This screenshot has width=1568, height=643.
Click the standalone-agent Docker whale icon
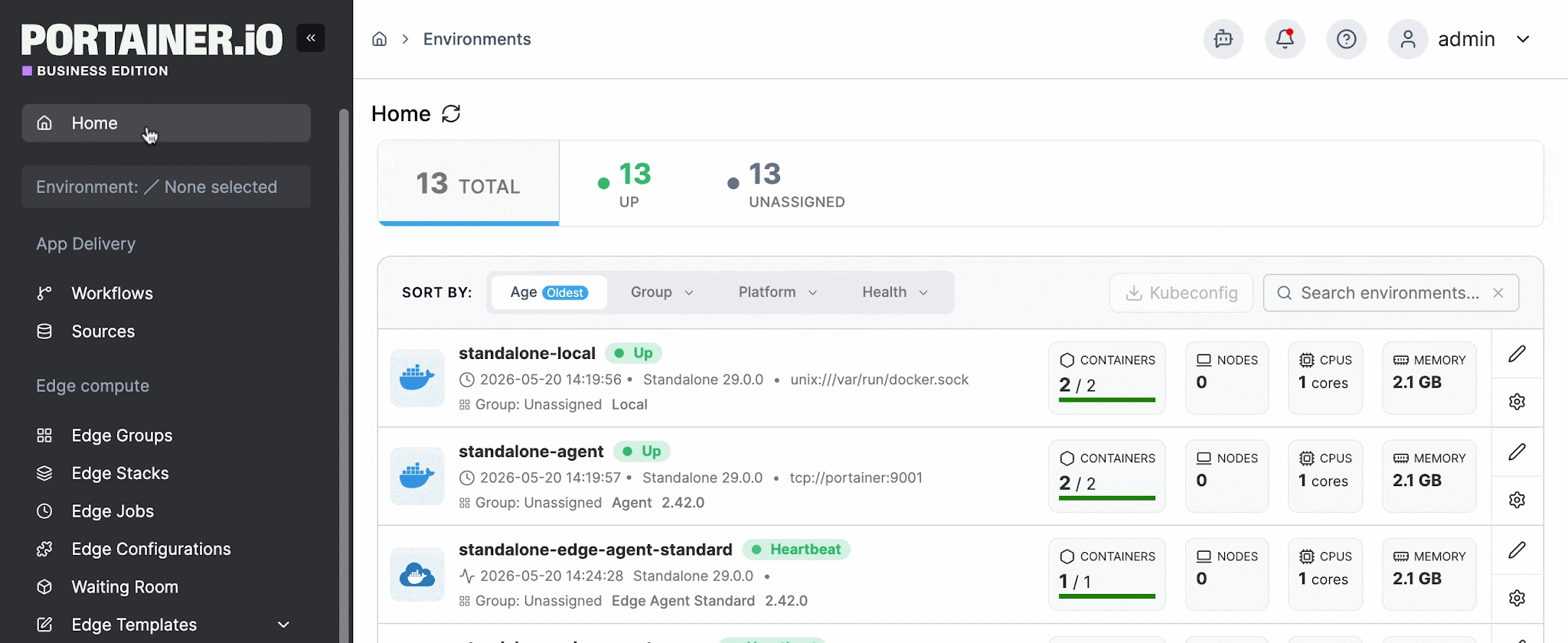click(417, 476)
